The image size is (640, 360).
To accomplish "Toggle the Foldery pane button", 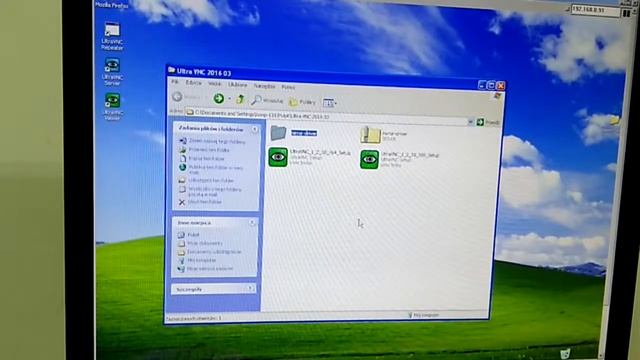I will (302, 102).
